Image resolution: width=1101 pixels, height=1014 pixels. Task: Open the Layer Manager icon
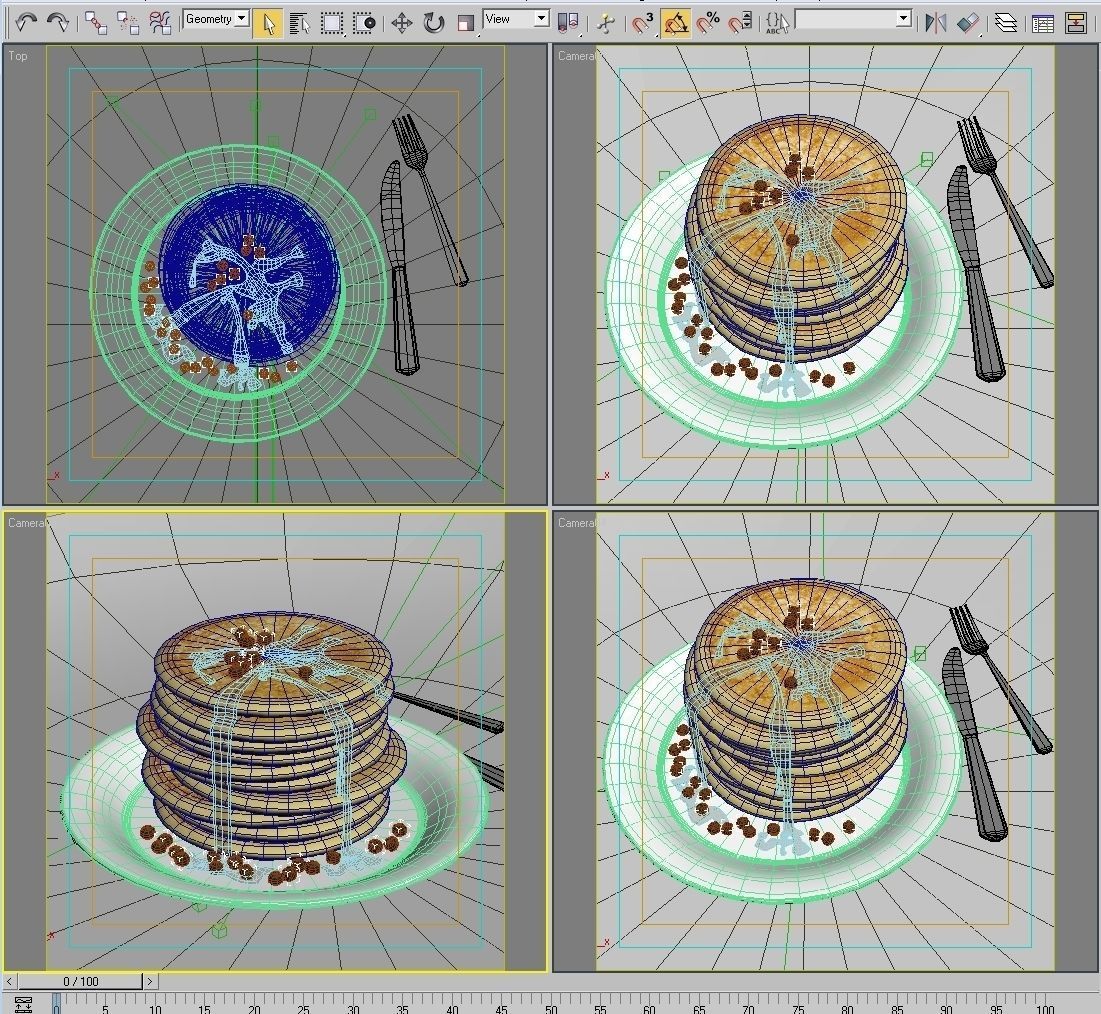tap(1006, 24)
